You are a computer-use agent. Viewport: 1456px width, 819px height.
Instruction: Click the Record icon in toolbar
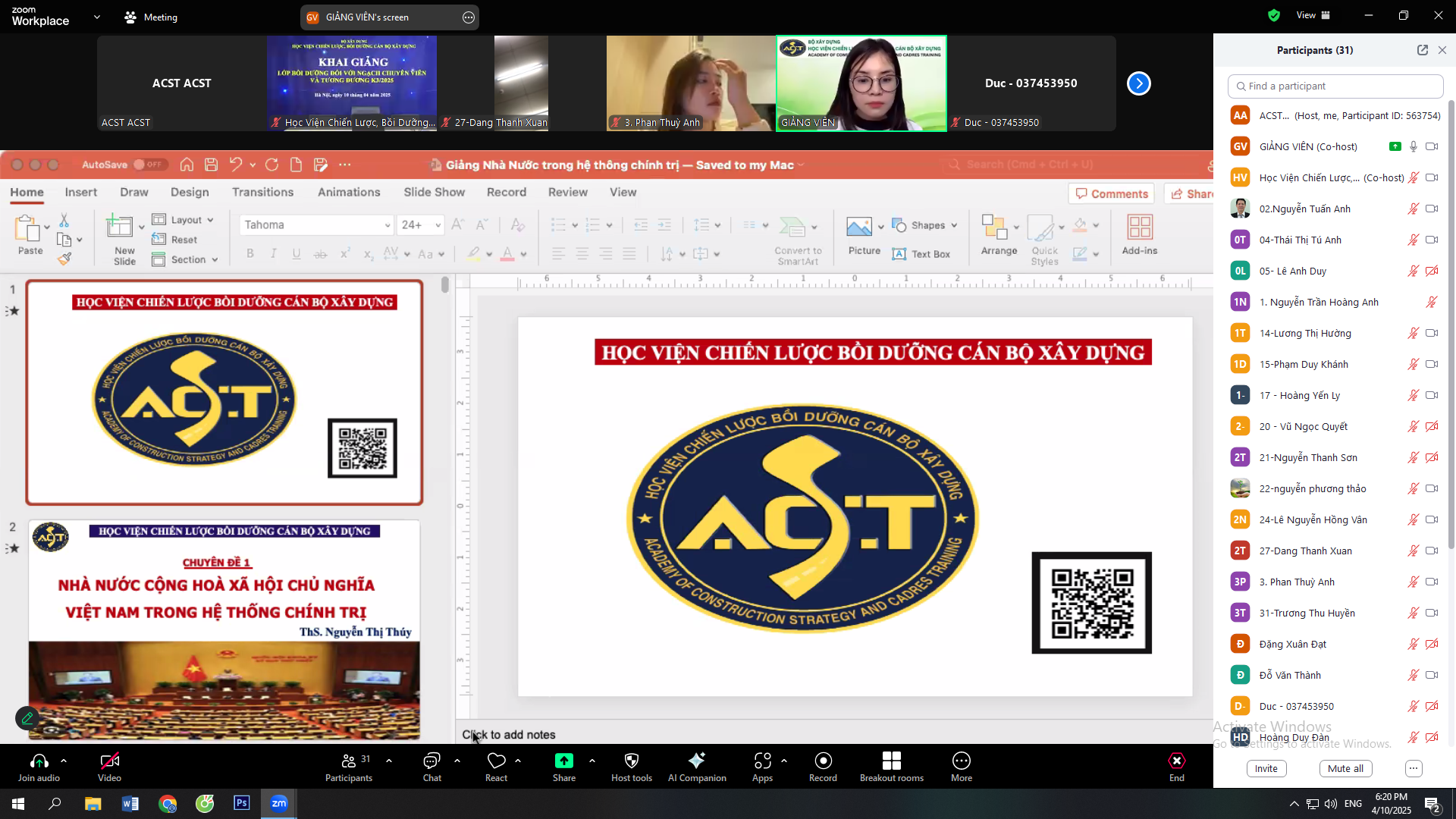[x=823, y=761]
